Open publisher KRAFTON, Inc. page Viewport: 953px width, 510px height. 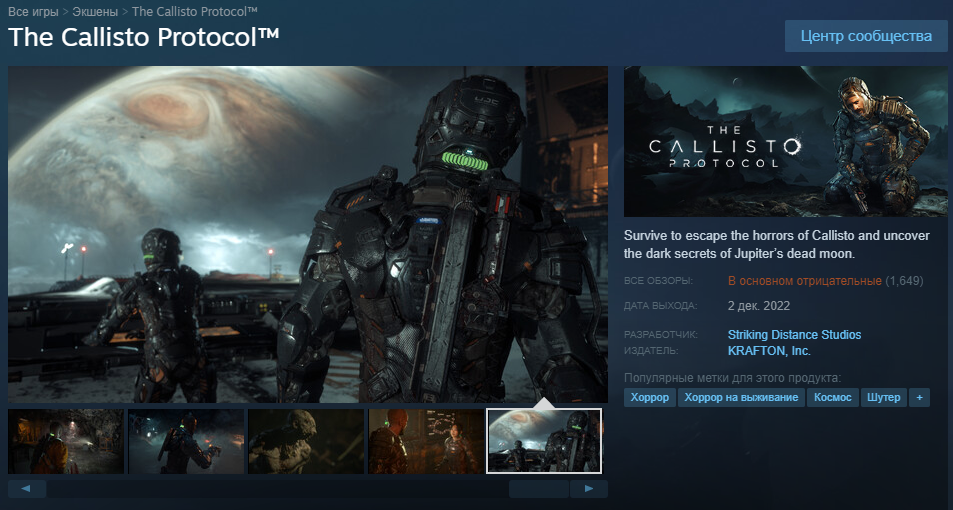769,351
